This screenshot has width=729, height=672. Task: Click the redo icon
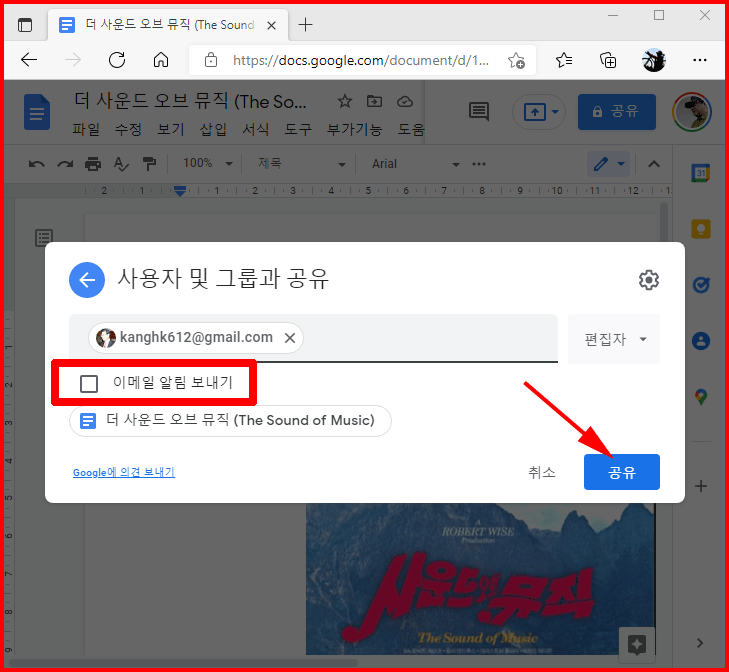(65, 164)
